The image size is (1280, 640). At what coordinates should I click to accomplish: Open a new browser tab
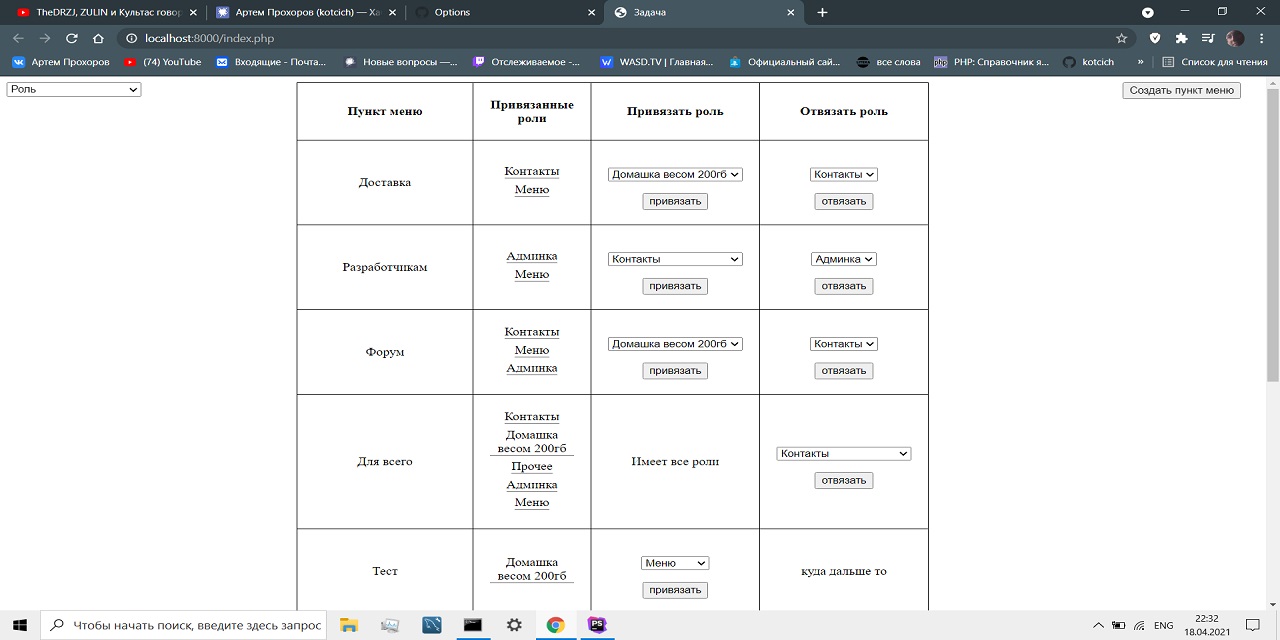tap(822, 12)
